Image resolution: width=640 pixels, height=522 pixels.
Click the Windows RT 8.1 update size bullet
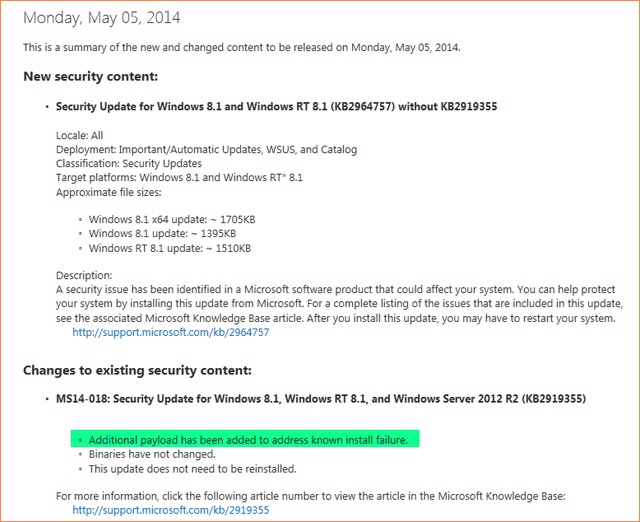click(169, 248)
